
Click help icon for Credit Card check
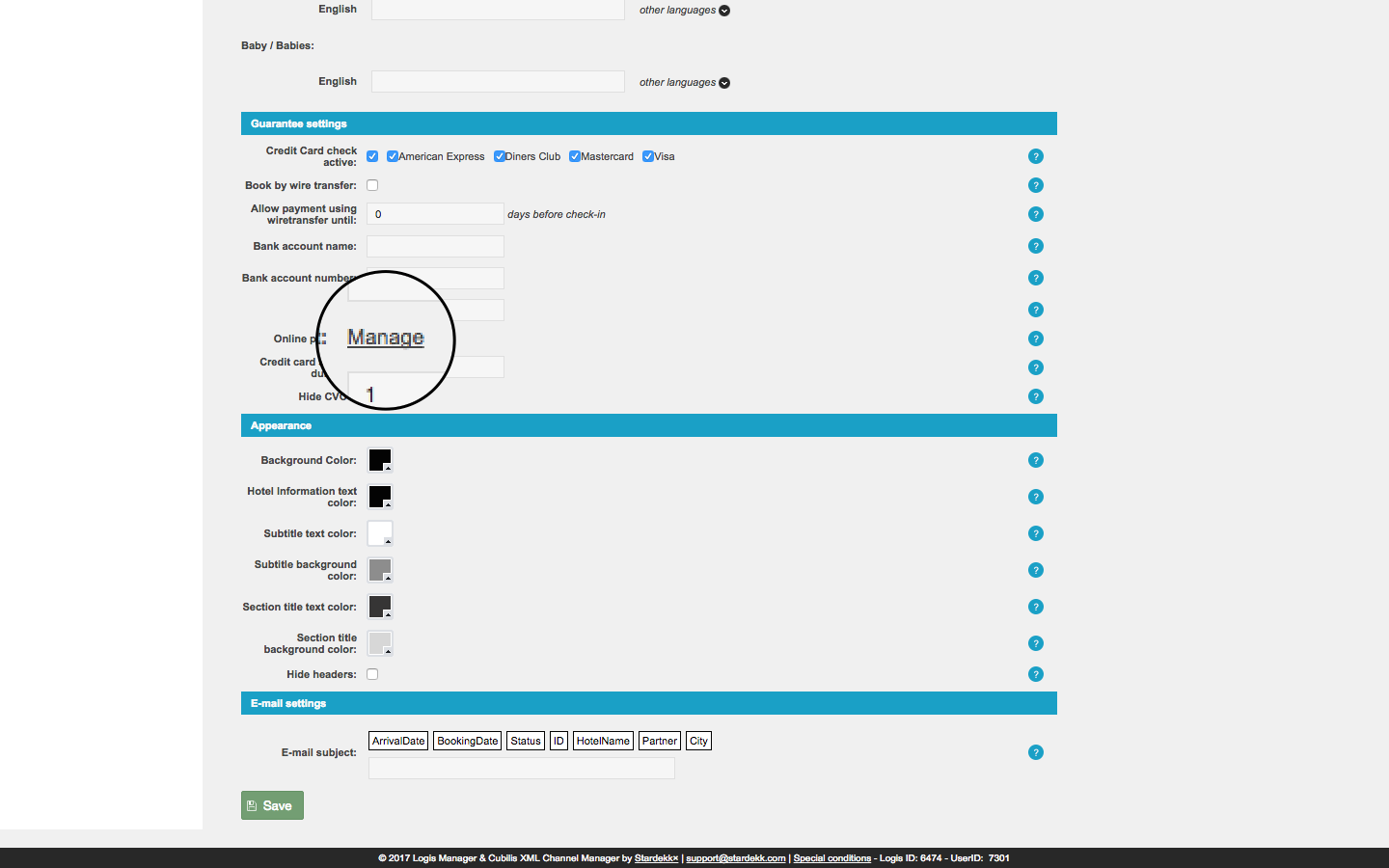tap(1035, 156)
